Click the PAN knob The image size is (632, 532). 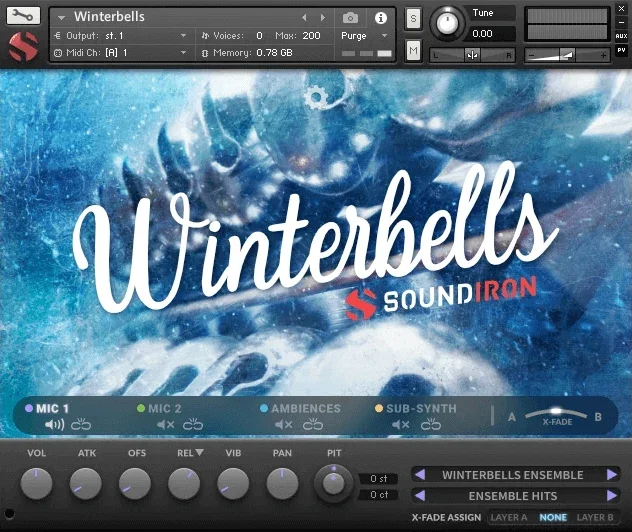[x=282, y=483]
